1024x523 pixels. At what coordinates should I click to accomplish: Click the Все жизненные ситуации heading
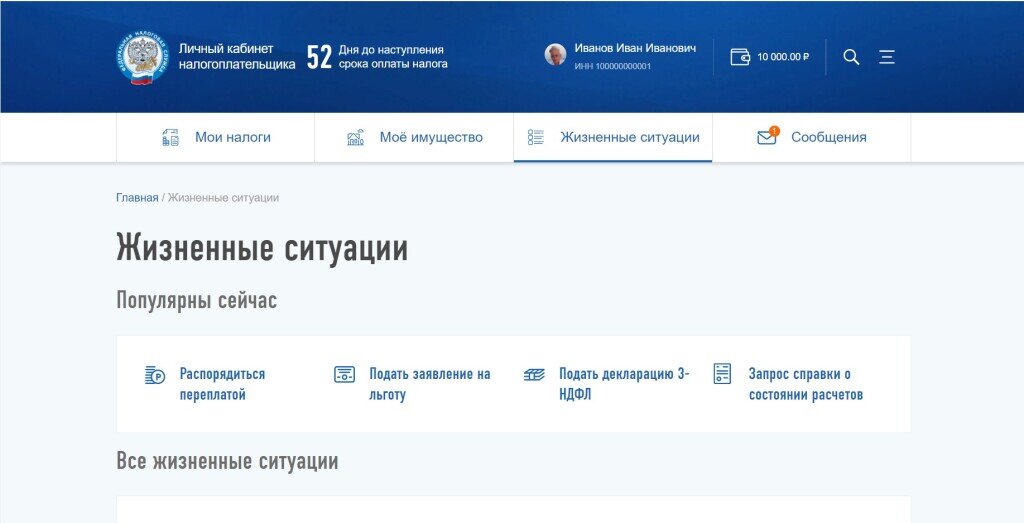[x=227, y=461]
